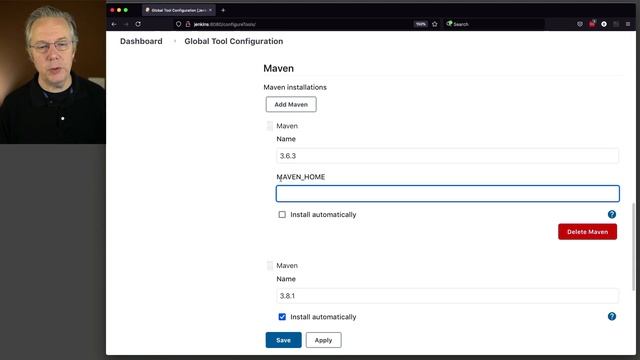Open the grey sidebar extension icon in toolbar

point(616,24)
